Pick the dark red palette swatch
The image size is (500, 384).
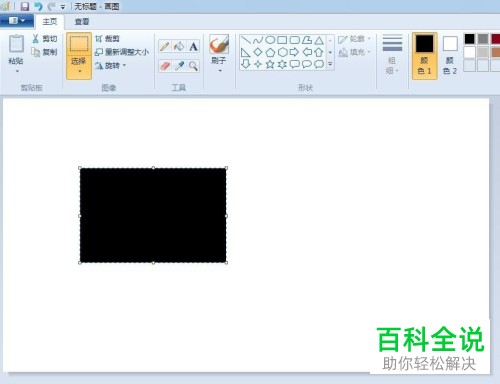pos(495,39)
